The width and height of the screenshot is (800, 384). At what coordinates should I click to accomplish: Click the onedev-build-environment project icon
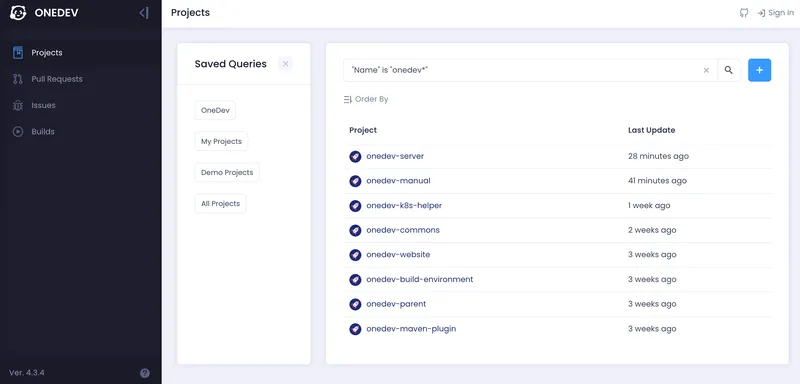tap(355, 279)
